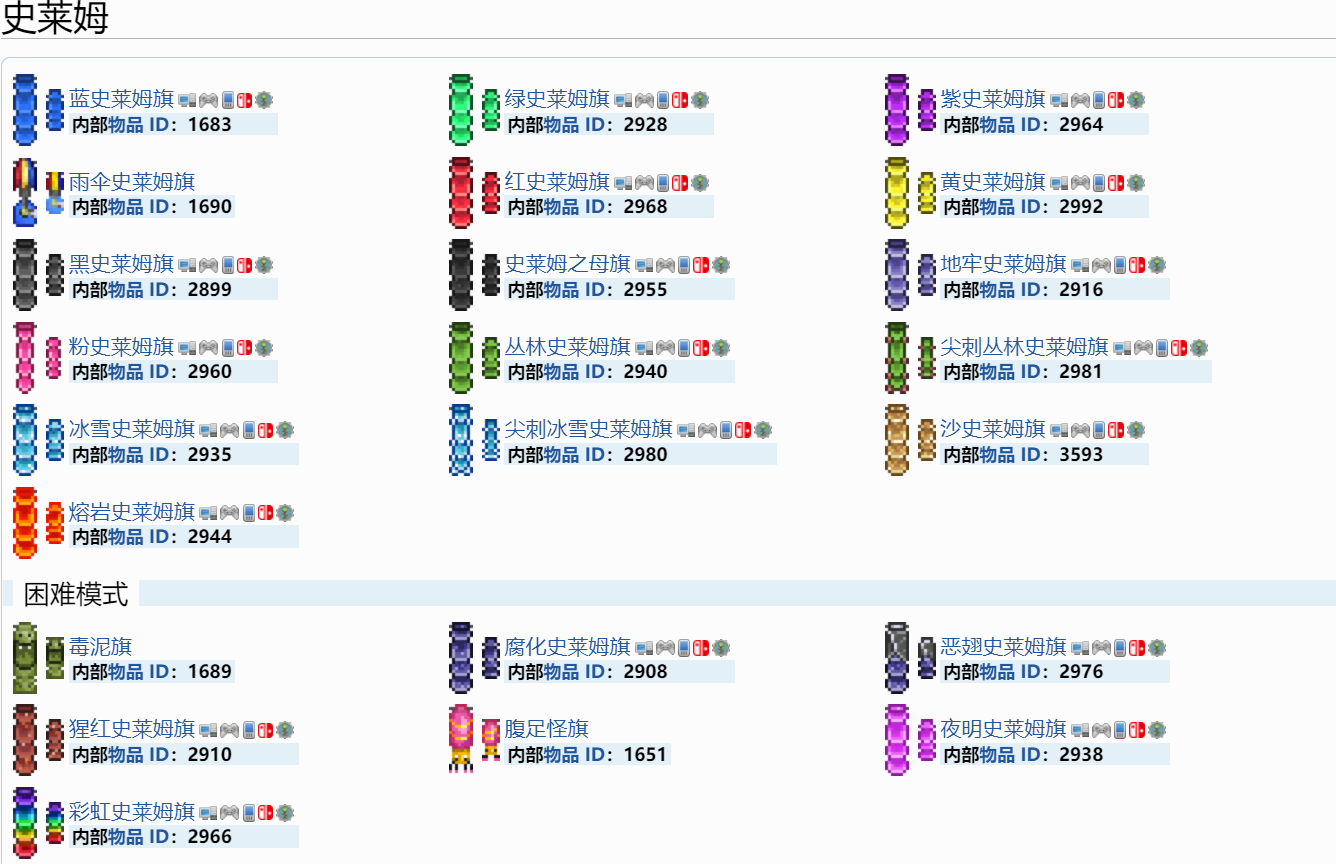The width and height of the screenshot is (1336, 864).
Task: Open the 尖刺冰雪史莱姆旗 link
Action: pyautogui.click(x=588, y=429)
